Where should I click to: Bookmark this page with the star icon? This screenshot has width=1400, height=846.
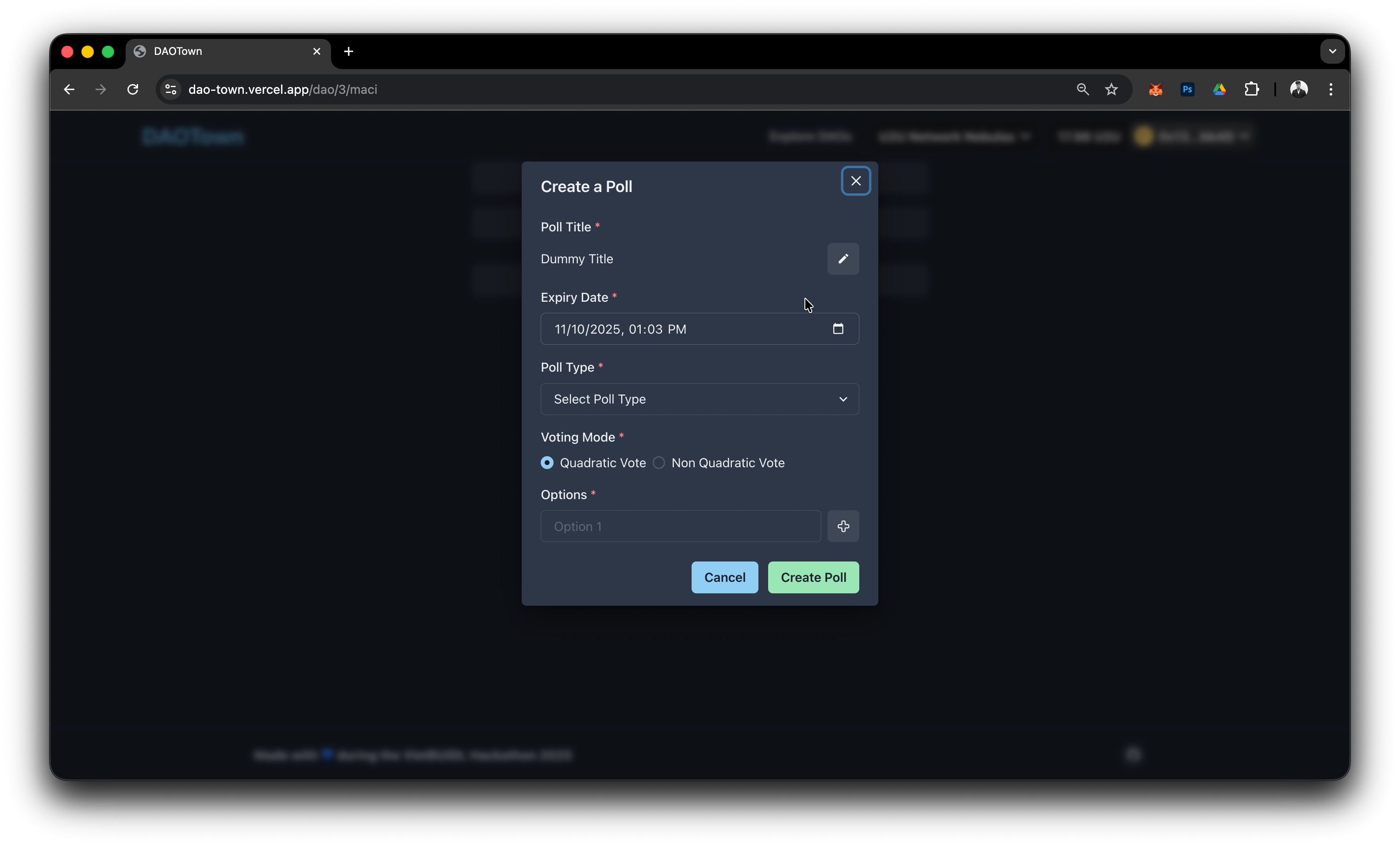pyautogui.click(x=1112, y=89)
